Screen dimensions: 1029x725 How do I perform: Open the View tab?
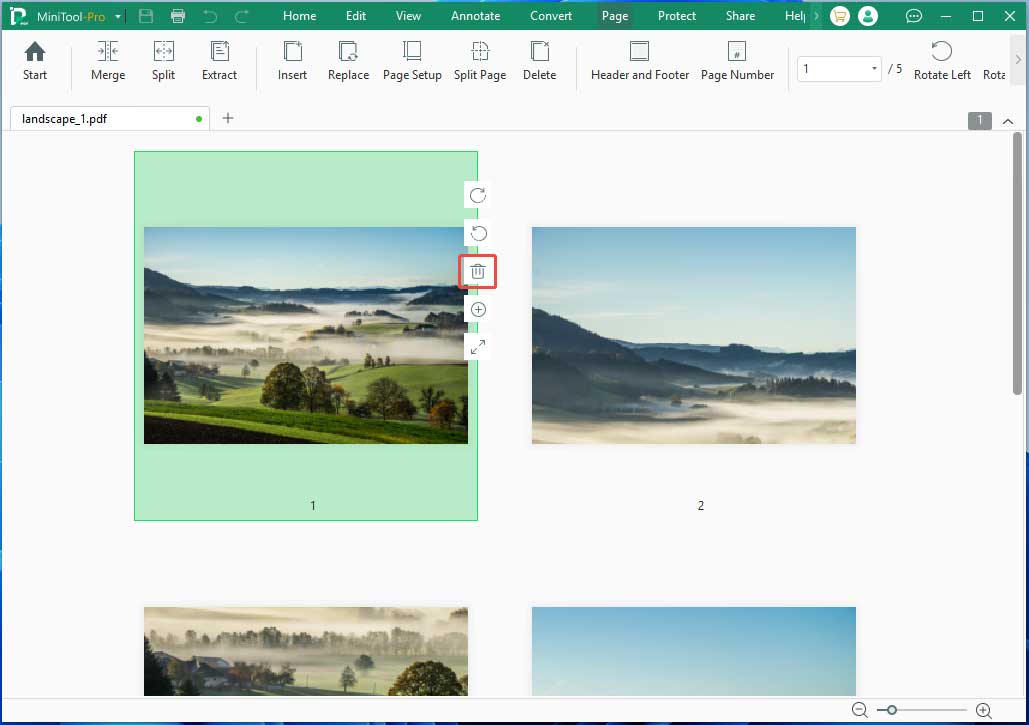[x=408, y=16]
